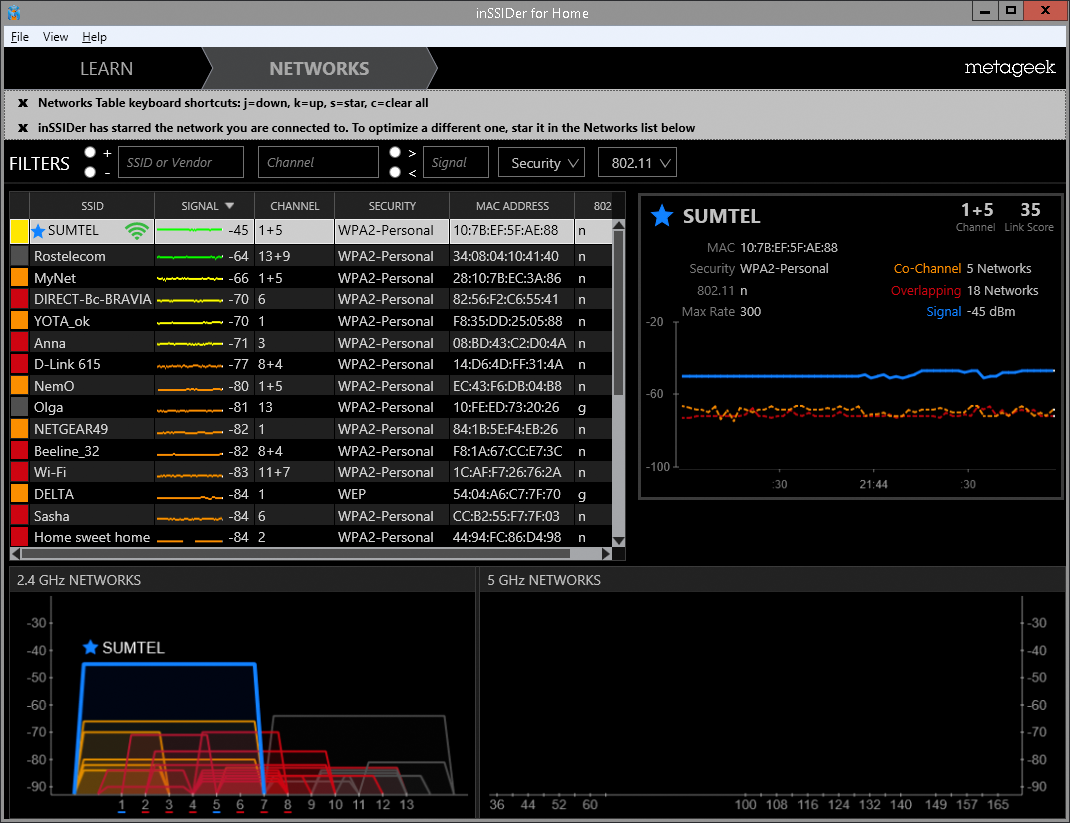The image size is (1070, 823).
Task: Select the NETGEAR49 network row
Action: click(311, 429)
